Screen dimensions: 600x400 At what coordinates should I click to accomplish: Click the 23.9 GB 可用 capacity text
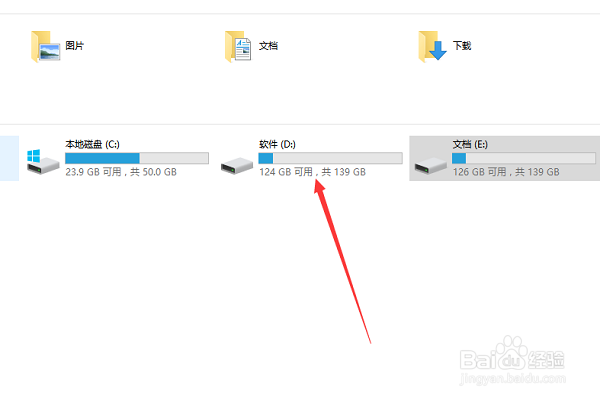click(x=93, y=172)
